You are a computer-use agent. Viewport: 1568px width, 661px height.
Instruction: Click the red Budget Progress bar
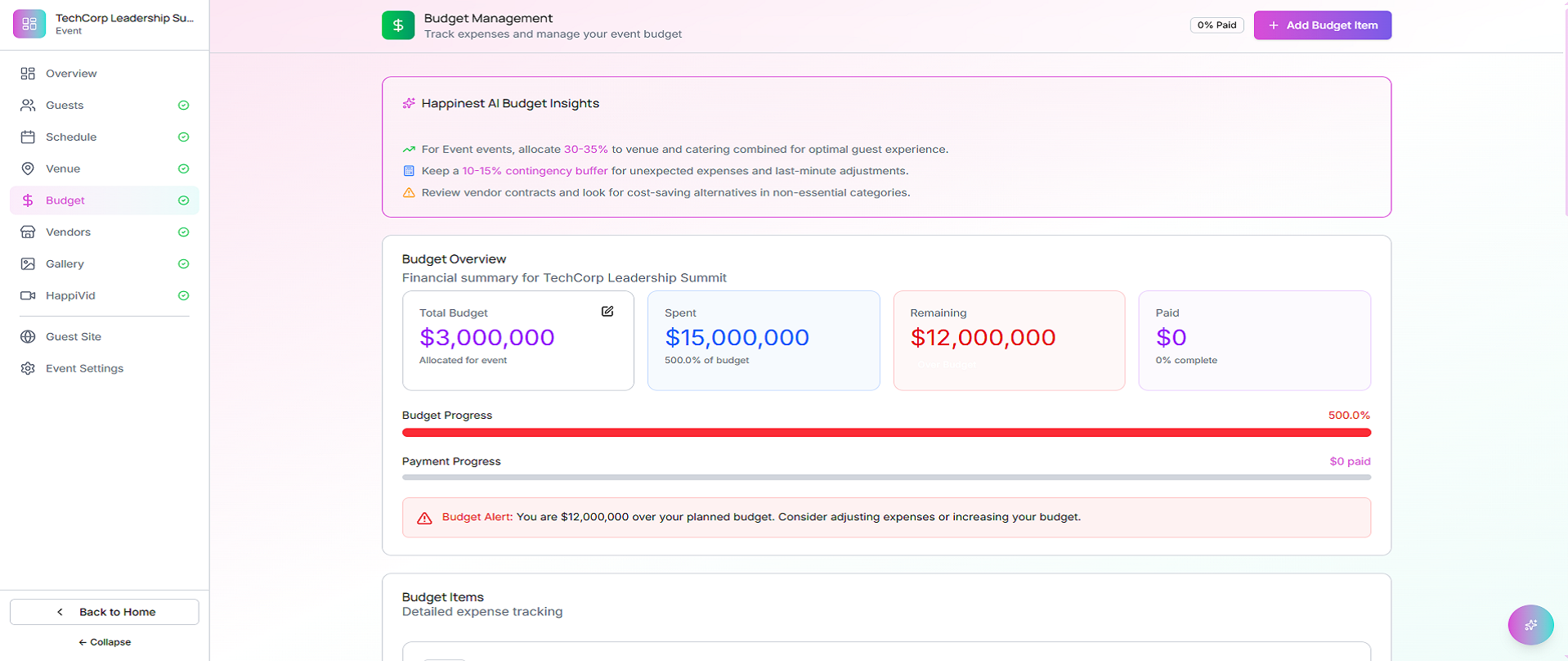[x=886, y=433]
